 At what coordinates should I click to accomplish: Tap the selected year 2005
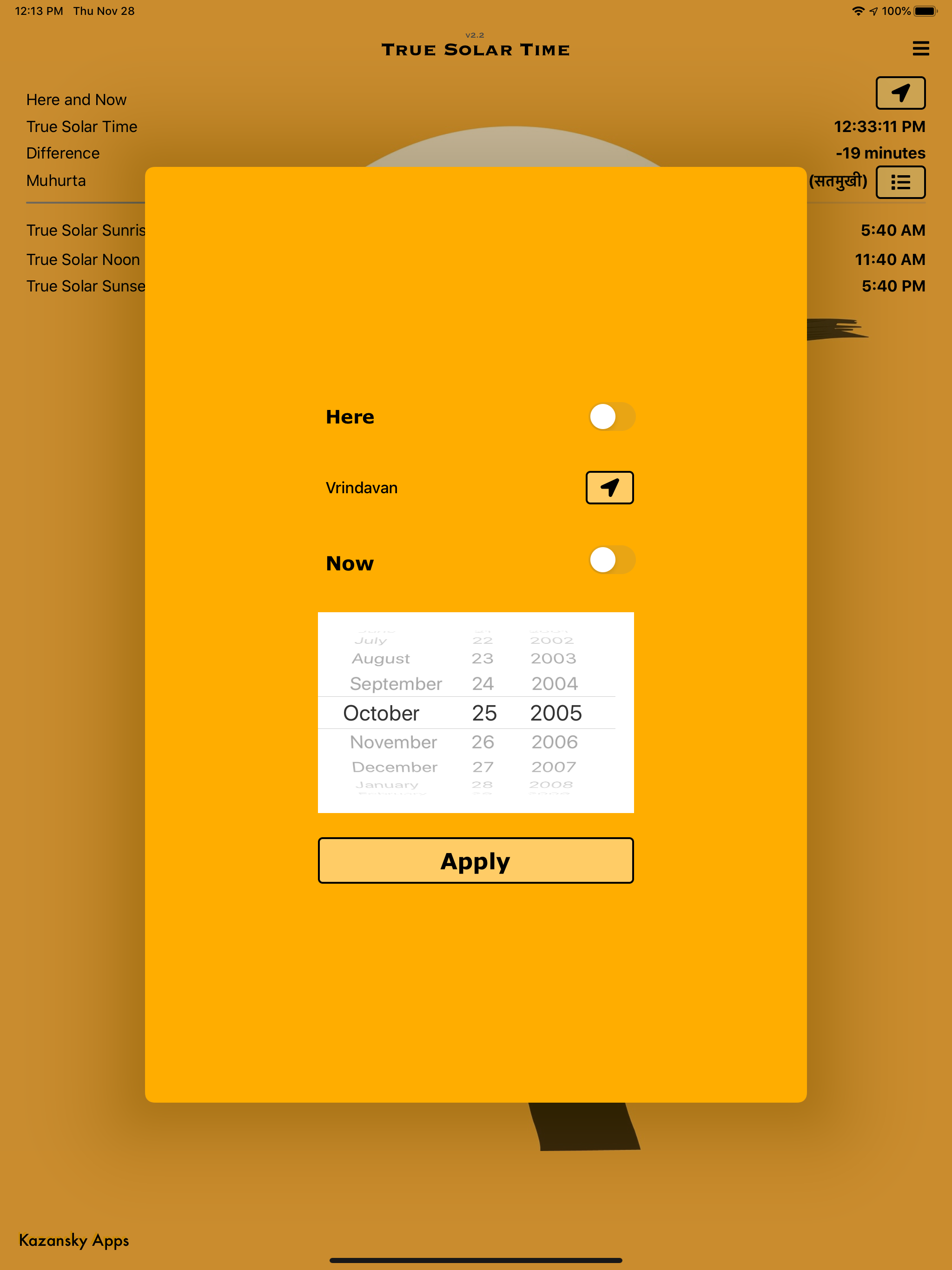click(556, 713)
